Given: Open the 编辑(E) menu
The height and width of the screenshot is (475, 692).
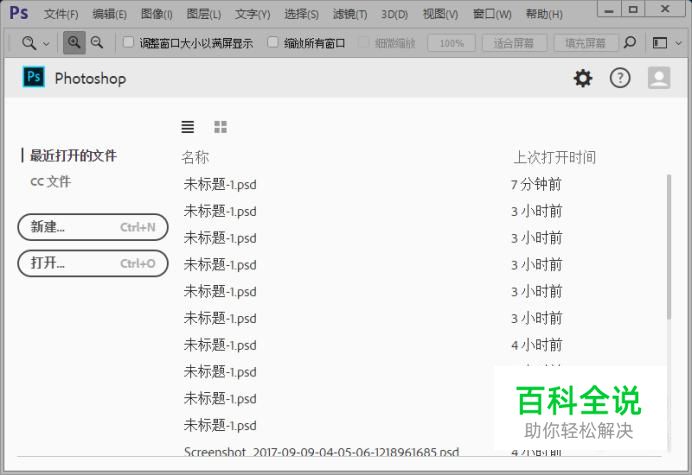Looking at the screenshot, I should coord(109,14).
